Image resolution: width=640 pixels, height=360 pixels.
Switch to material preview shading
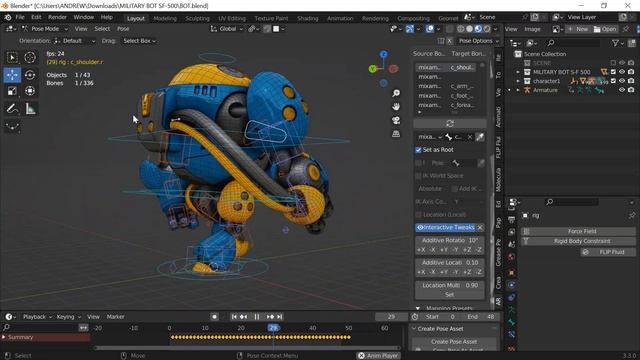click(x=478, y=29)
